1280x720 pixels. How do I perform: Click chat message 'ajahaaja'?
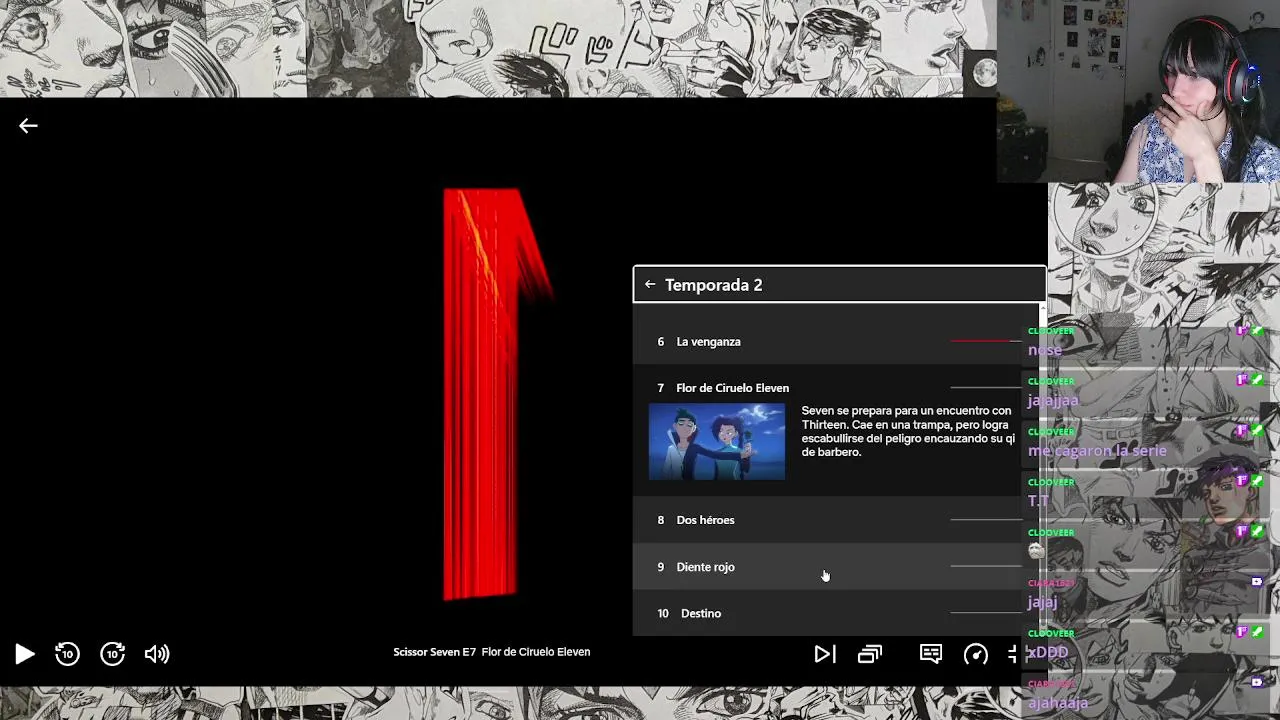coord(1058,702)
